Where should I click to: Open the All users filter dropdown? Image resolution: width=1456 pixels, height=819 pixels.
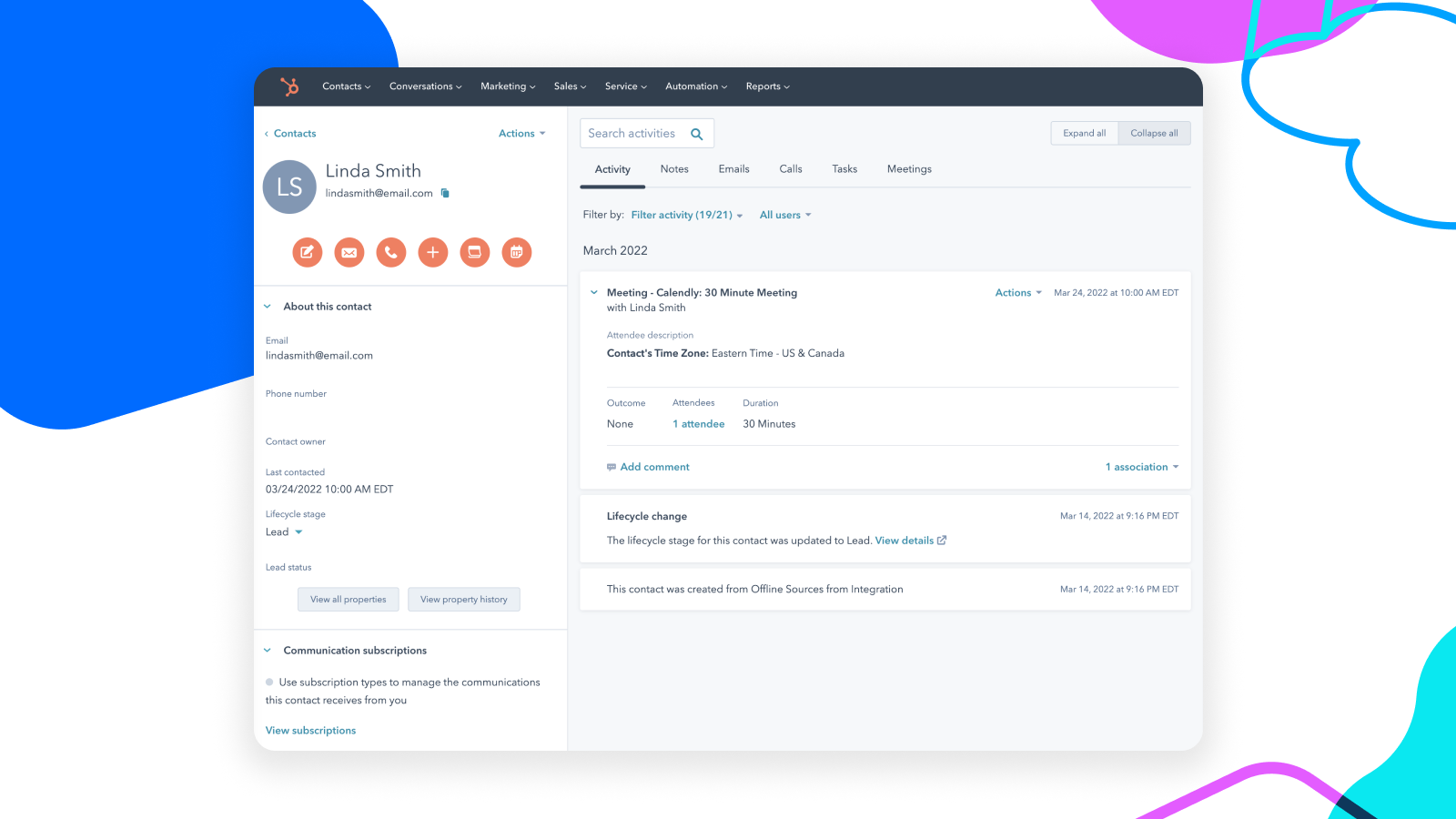(x=785, y=215)
